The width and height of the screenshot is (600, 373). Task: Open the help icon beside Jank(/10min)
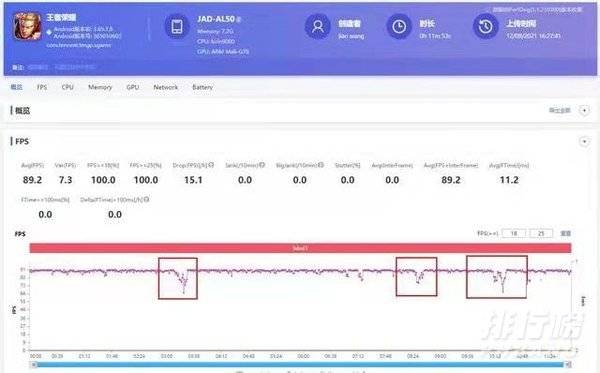[262, 165]
